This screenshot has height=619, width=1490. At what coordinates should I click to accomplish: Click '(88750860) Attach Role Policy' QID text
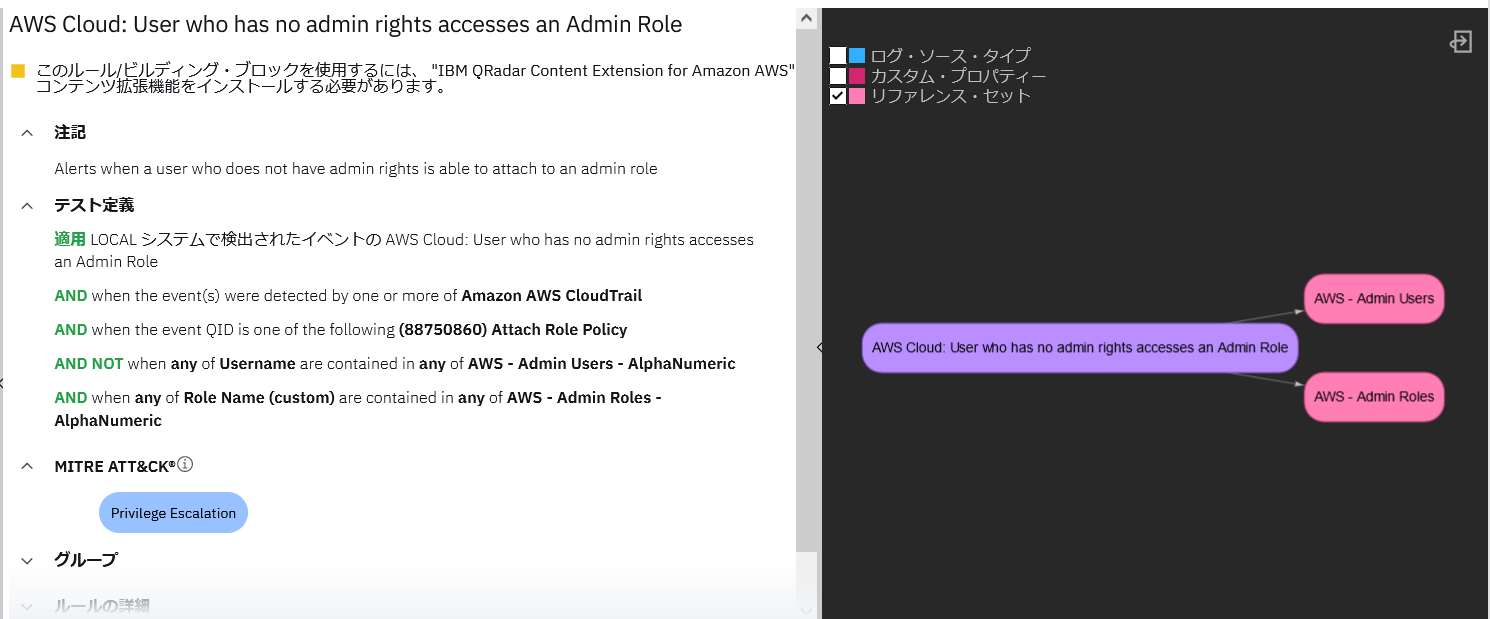click(513, 330)
